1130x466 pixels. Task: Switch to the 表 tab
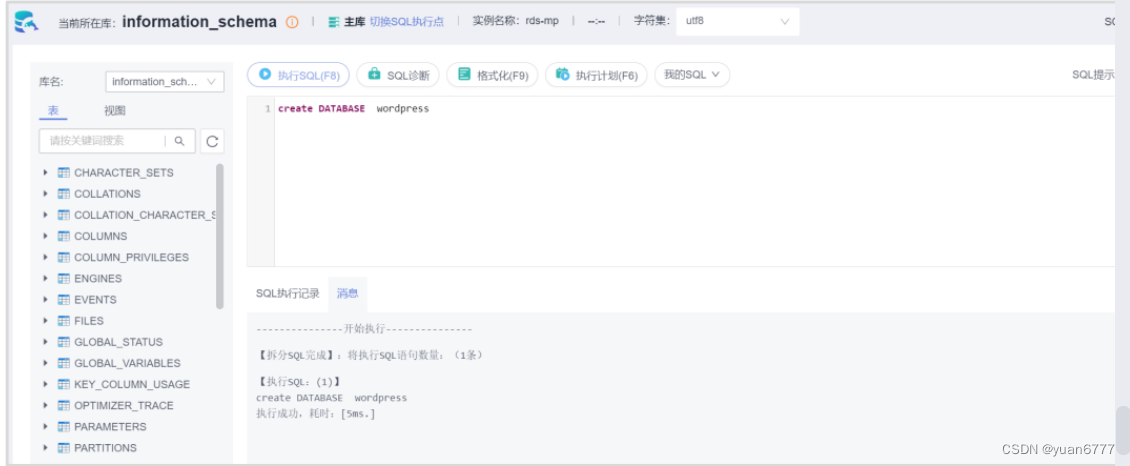53,111
